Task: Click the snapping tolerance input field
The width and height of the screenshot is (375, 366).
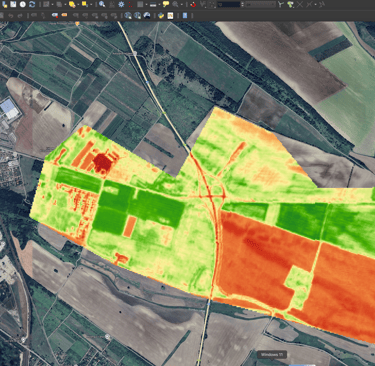Action: tap(229, 4)
